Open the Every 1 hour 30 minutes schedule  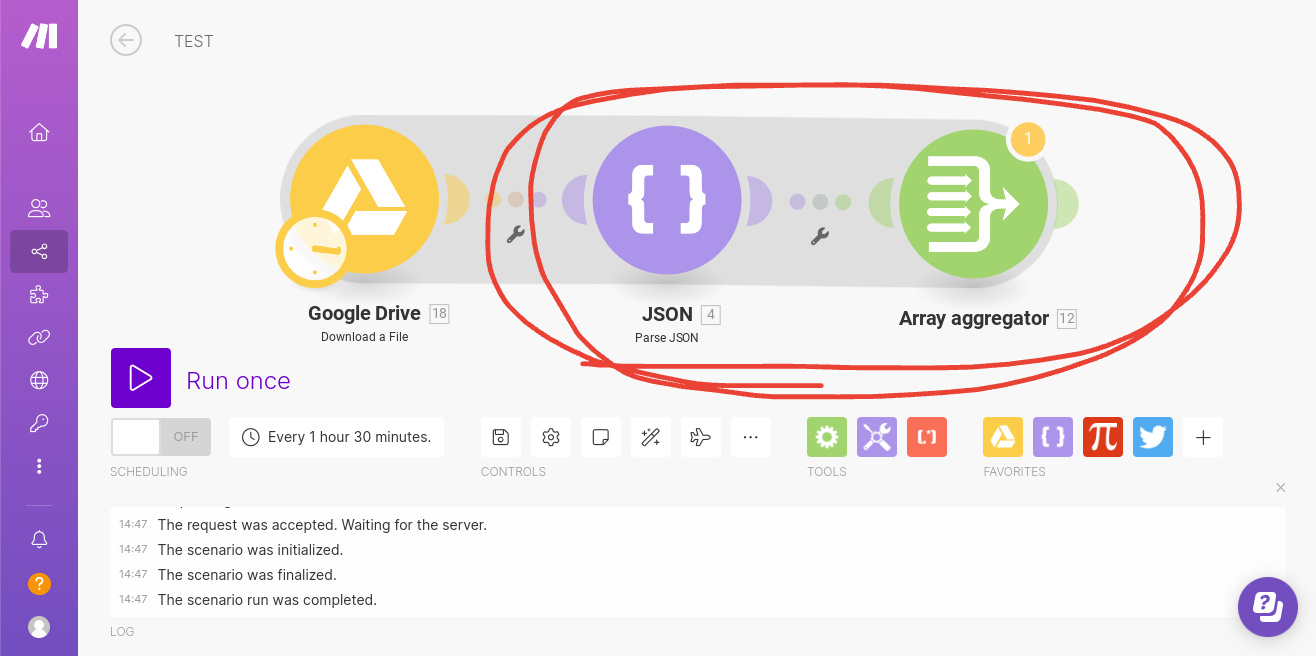[337, 437]
